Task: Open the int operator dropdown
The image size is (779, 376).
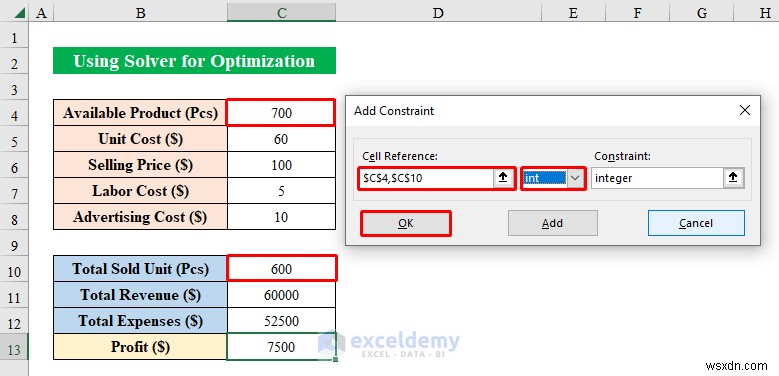Action: (575, 178)
